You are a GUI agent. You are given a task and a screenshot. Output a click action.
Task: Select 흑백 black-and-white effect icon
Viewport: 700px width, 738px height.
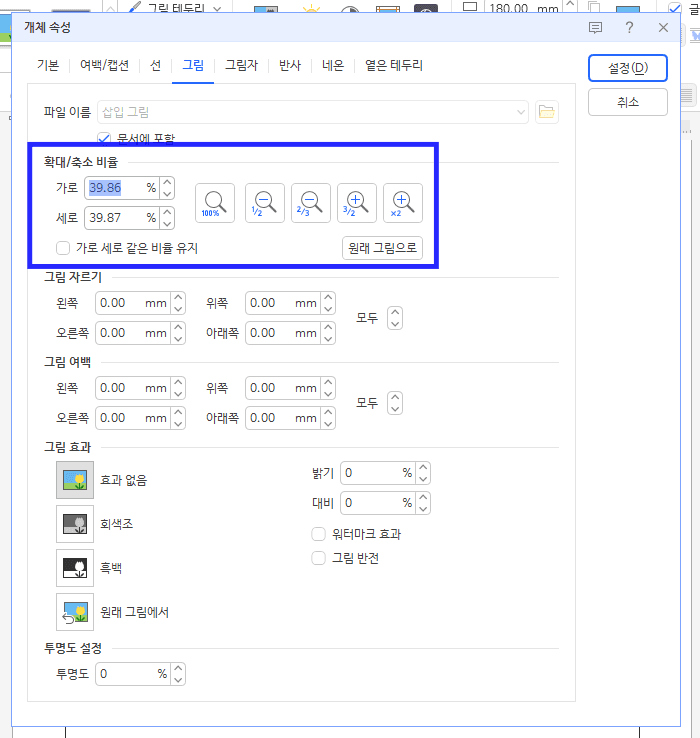75,568
